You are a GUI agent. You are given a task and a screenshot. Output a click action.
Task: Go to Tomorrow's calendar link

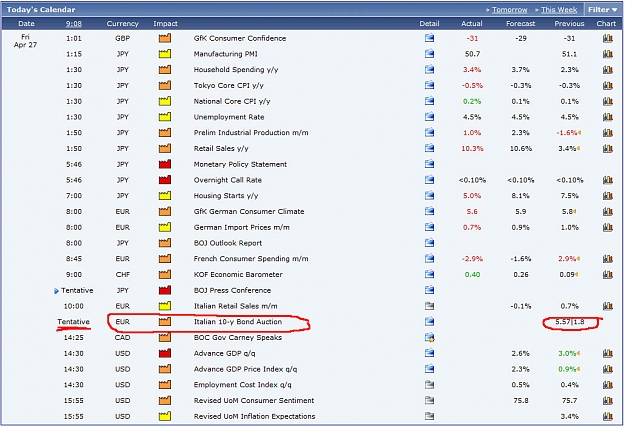509,10
